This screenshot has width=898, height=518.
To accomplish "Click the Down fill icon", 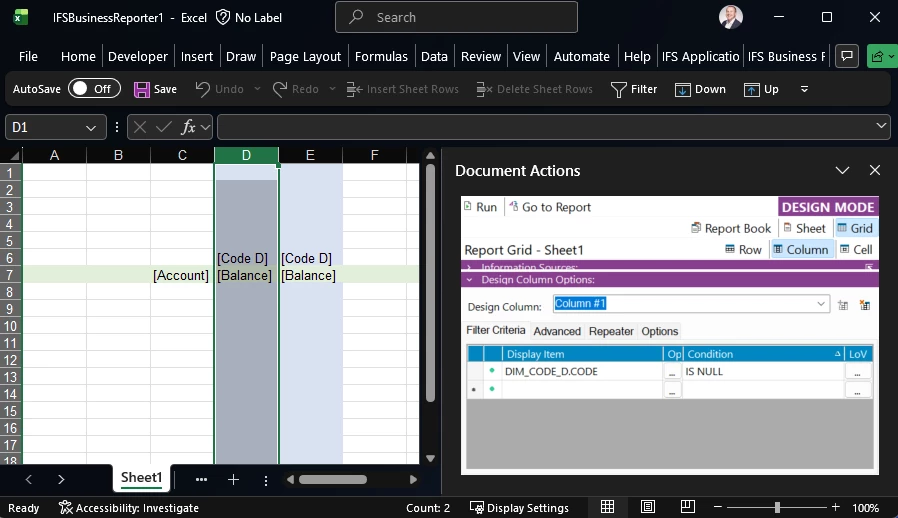I will point(682,90).
